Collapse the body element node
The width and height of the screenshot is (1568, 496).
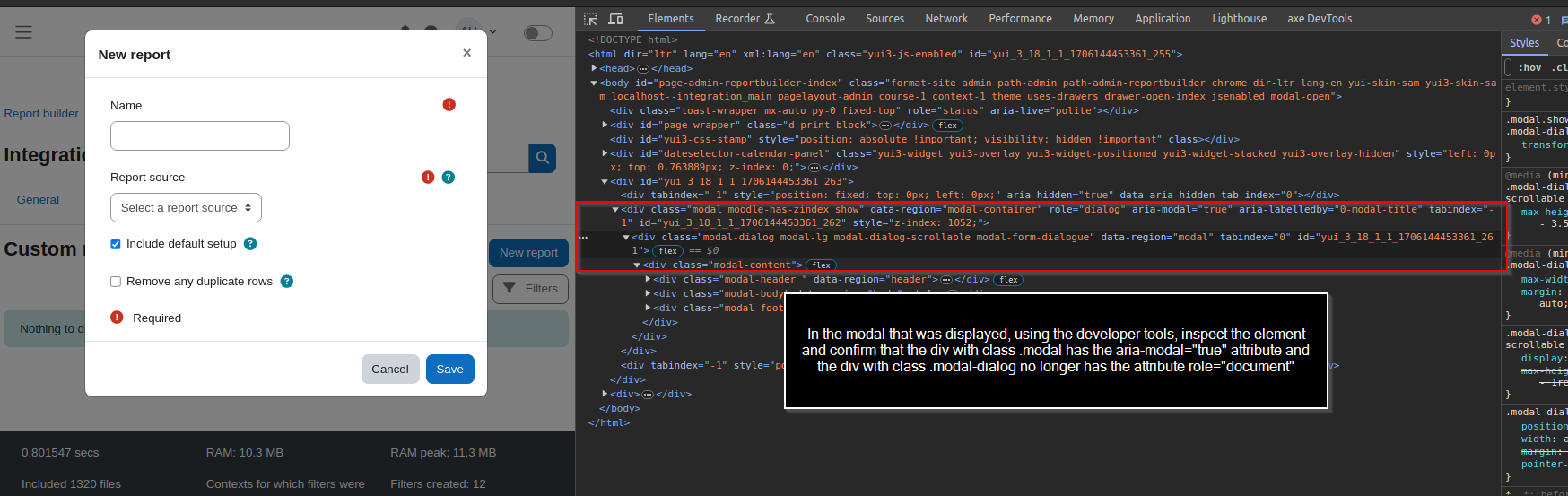click(594, 83)
